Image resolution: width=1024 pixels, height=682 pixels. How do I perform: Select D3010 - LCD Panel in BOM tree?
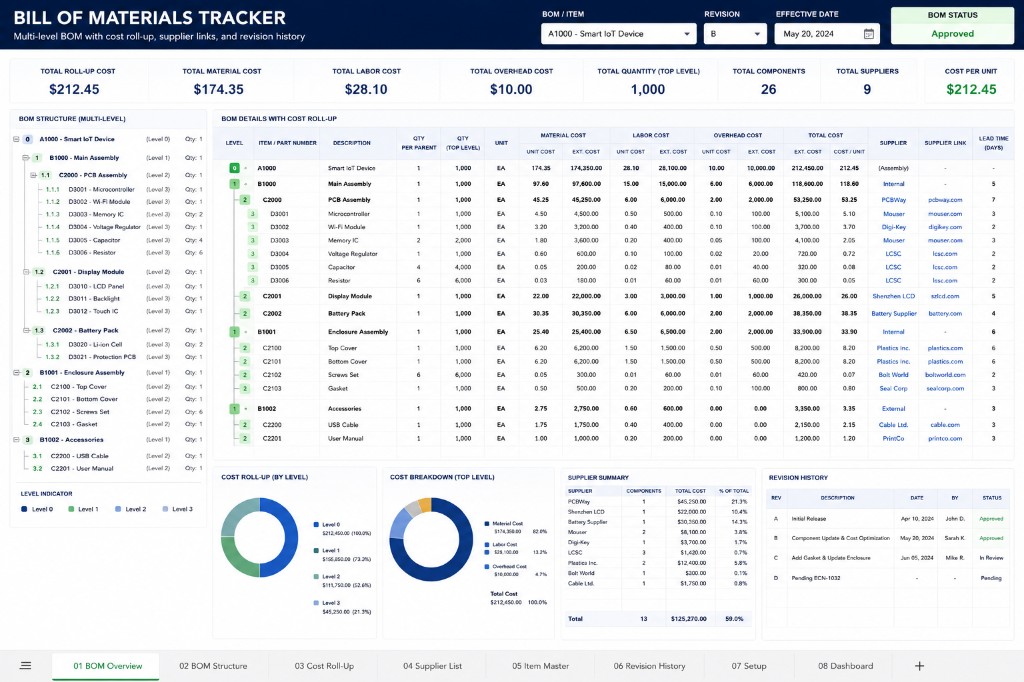[96, 286]
